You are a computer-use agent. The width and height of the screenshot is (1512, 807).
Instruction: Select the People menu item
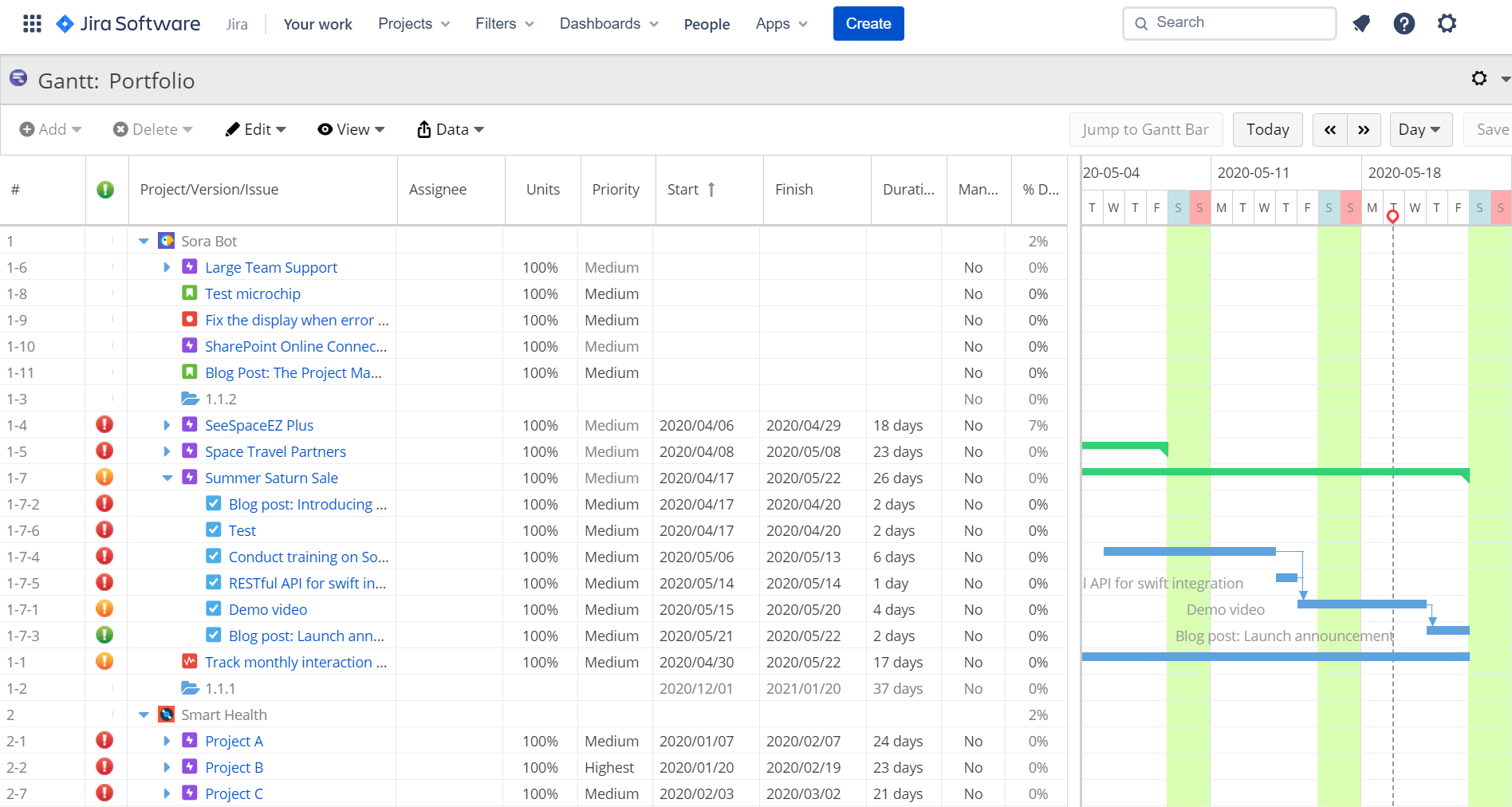click(x=707, y=24)
